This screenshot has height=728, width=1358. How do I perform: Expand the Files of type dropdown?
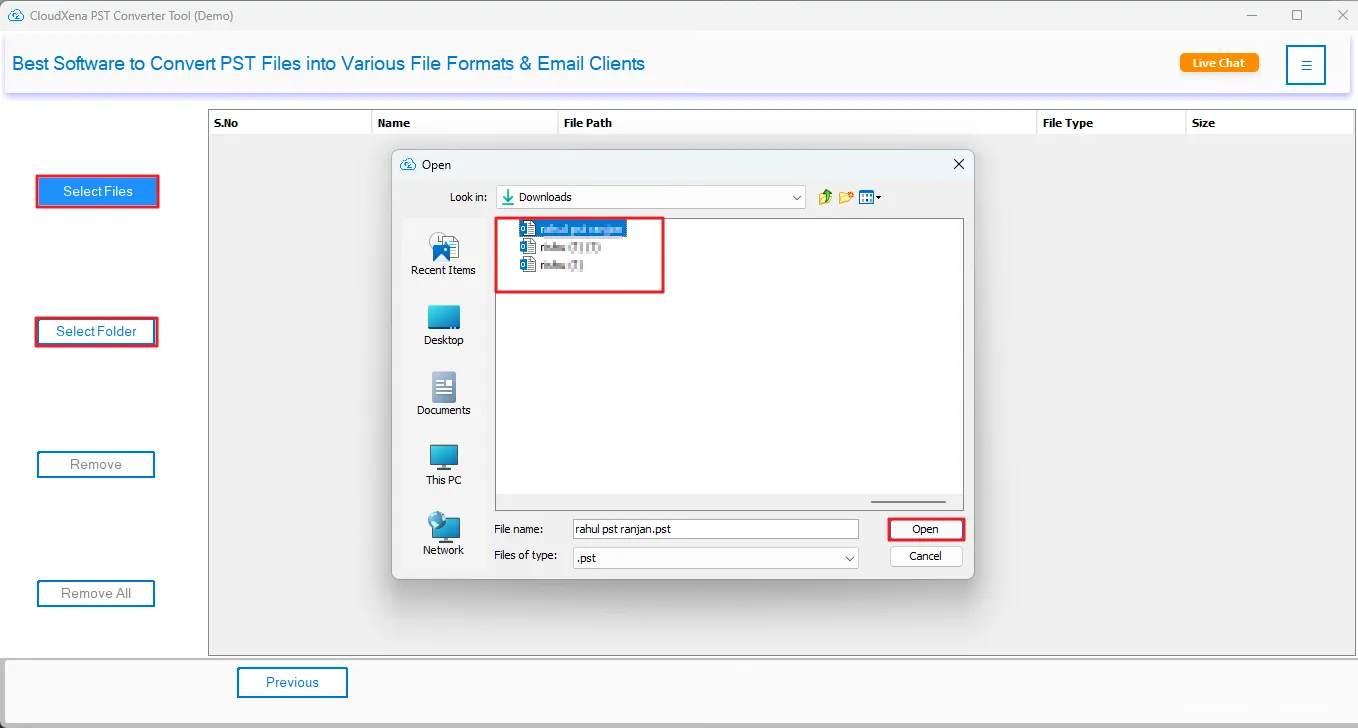coord(849,558)
